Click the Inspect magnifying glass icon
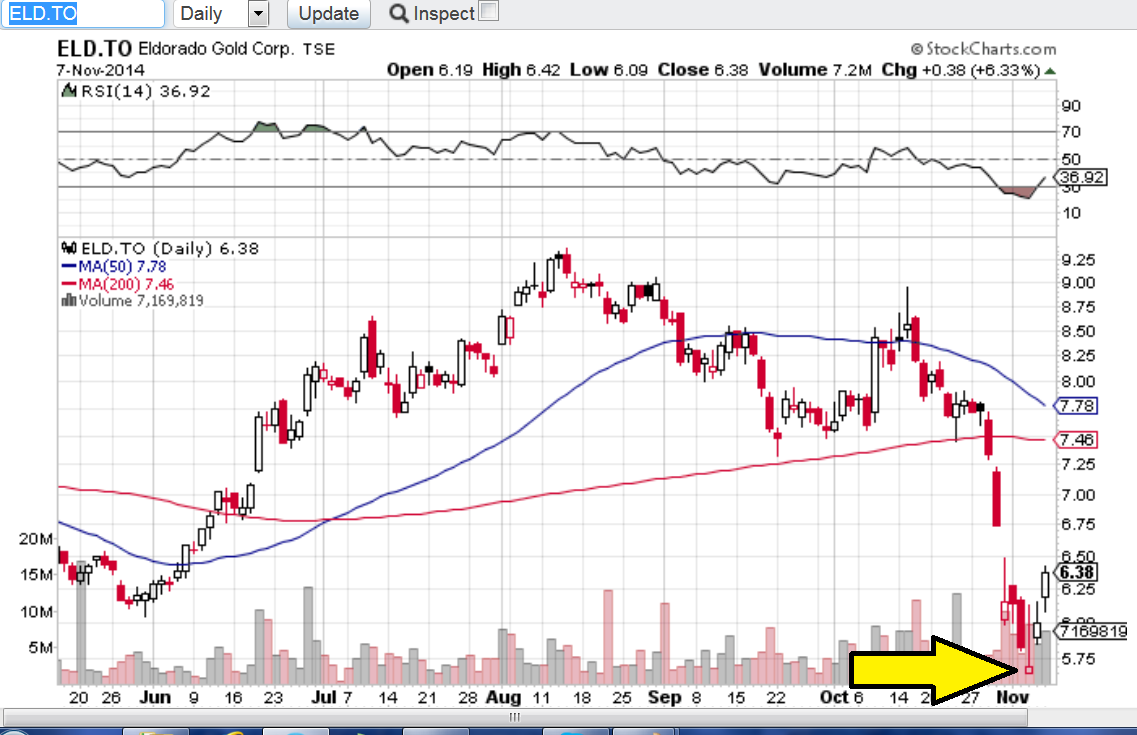The width and height of the screenshot is (1137, 735). tap(399, 13)
